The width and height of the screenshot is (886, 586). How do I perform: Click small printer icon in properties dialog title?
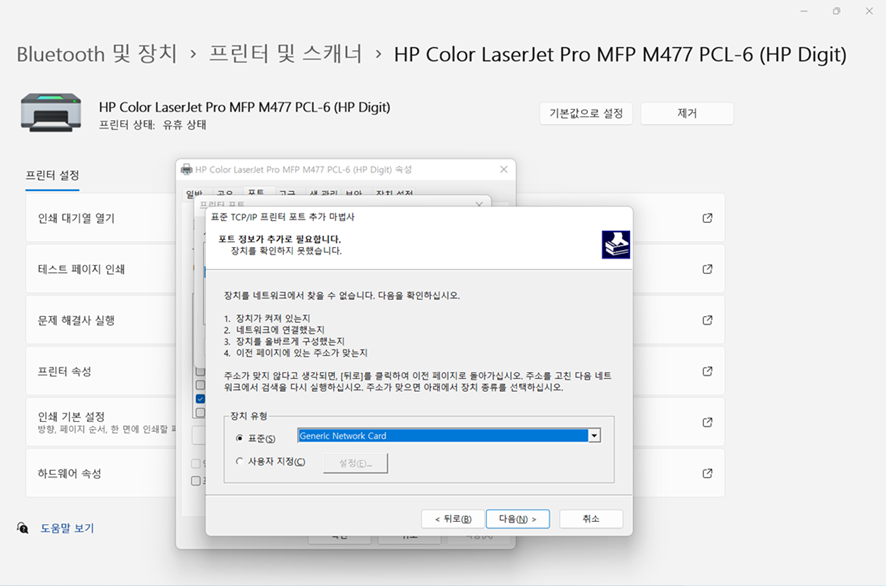tap(186, 170)
